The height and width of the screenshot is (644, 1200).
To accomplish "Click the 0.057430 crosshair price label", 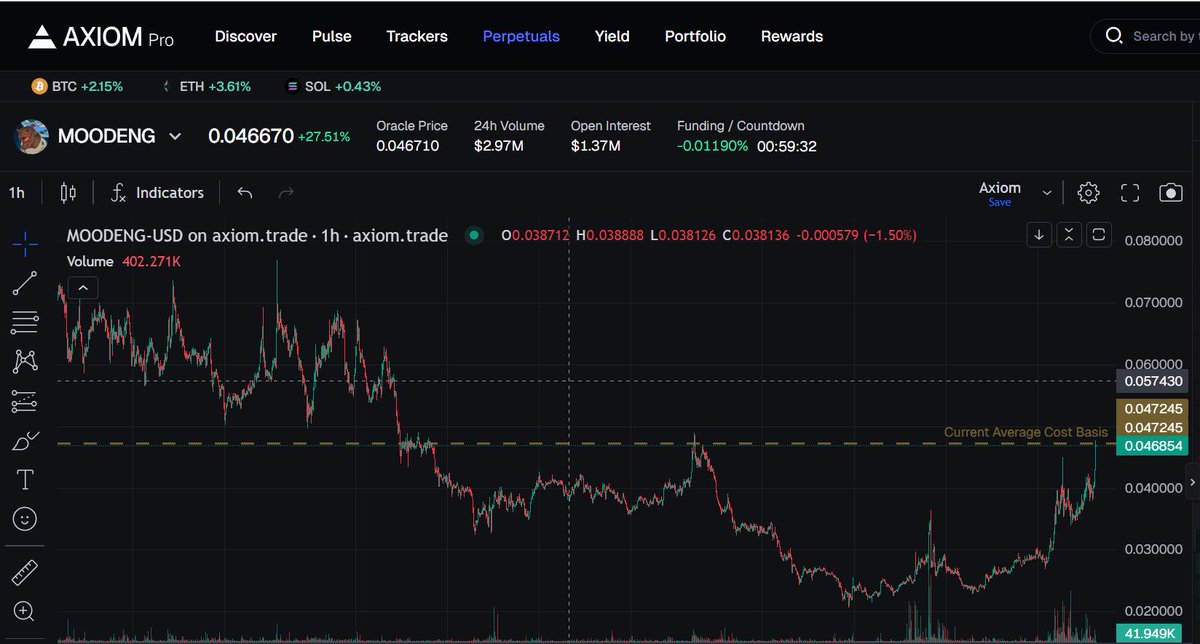I will click(x=1154, y=382).
